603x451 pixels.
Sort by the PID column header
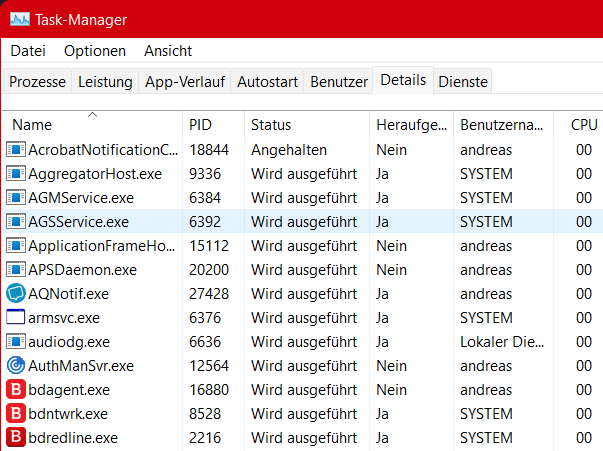click(200, 125)
